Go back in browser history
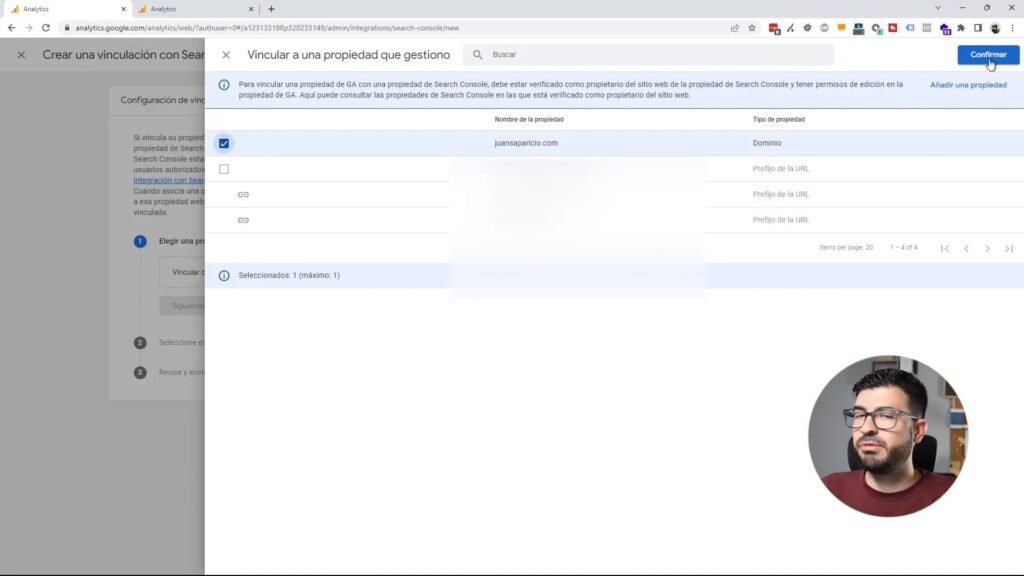The width and height of the screenshot is (1024, 576). 12,28
